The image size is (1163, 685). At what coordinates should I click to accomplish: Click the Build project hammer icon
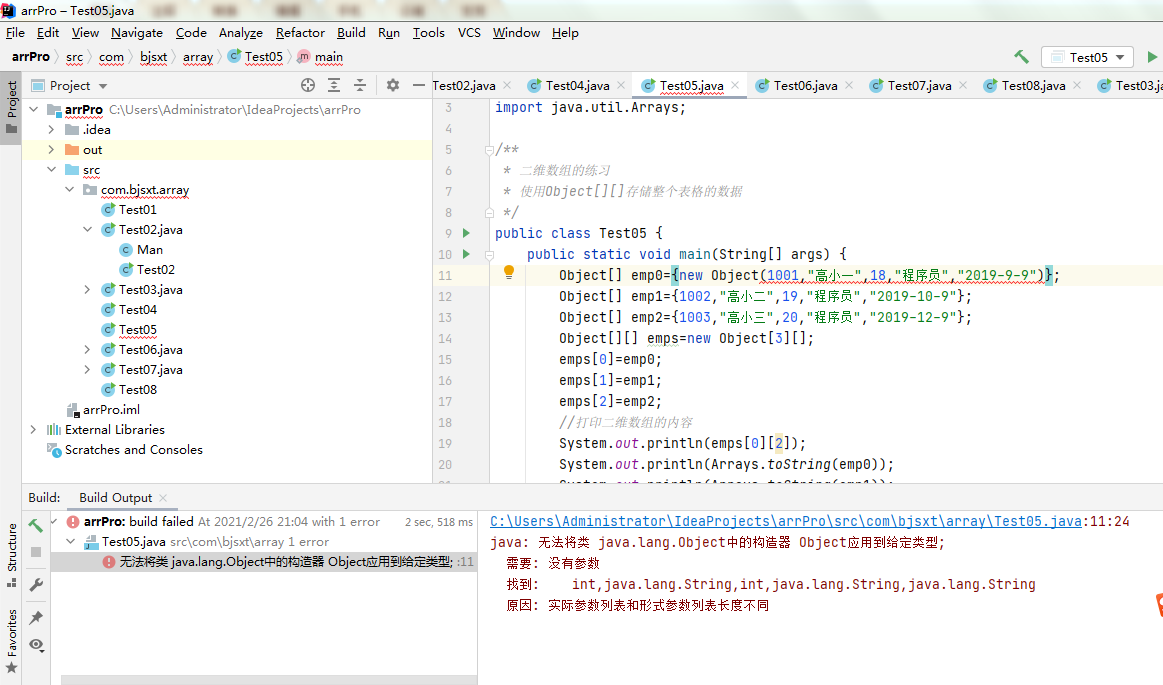coord(1021,57)
